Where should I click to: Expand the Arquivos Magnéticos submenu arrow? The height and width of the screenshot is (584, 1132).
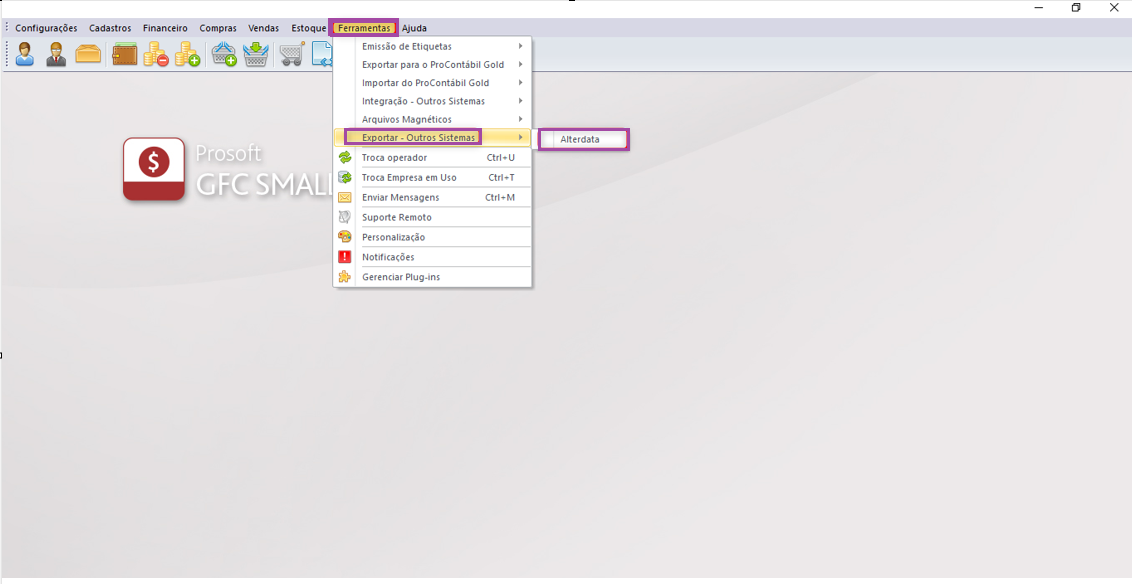click(520, 119)
